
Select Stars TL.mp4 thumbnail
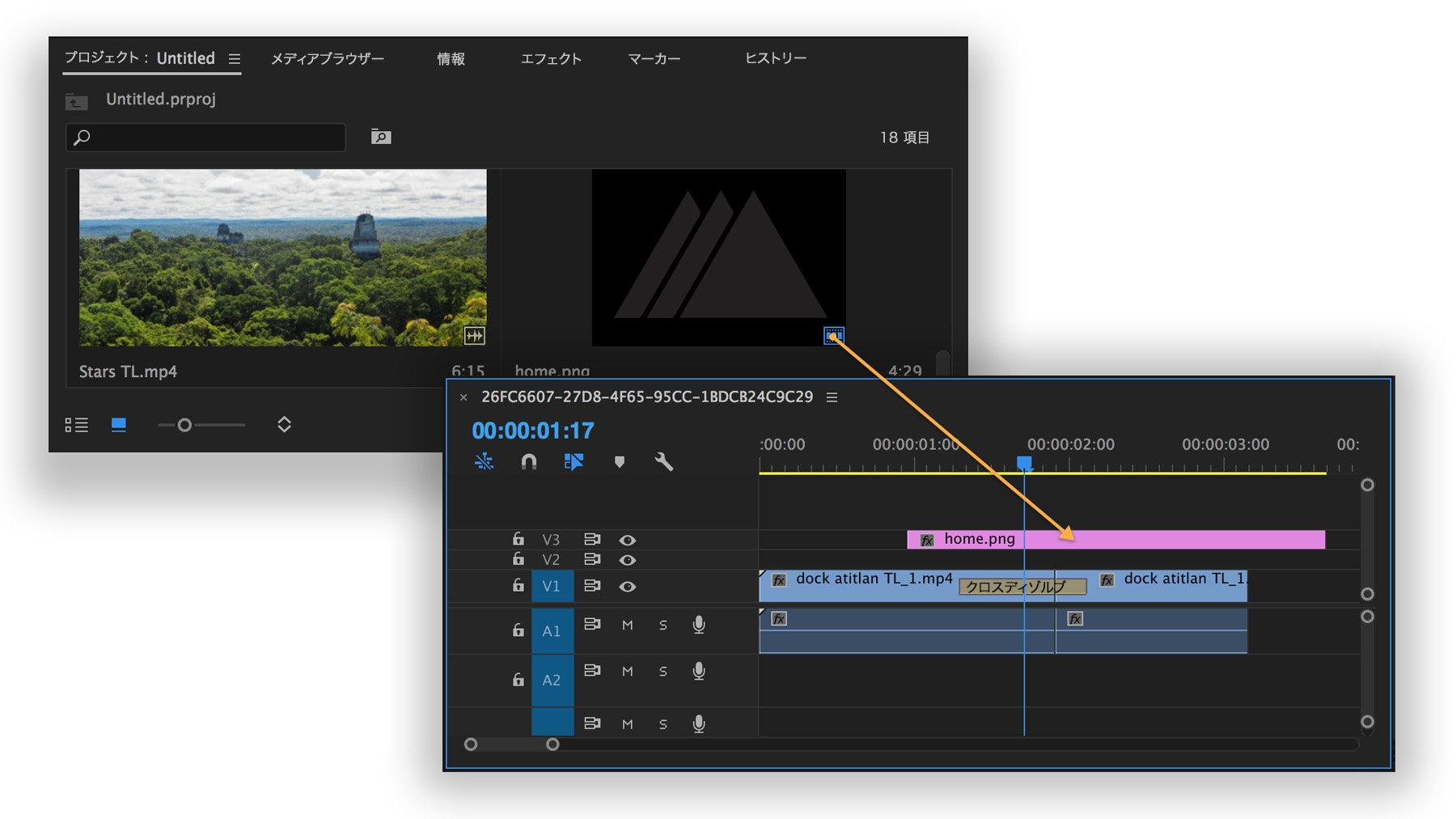283,257
